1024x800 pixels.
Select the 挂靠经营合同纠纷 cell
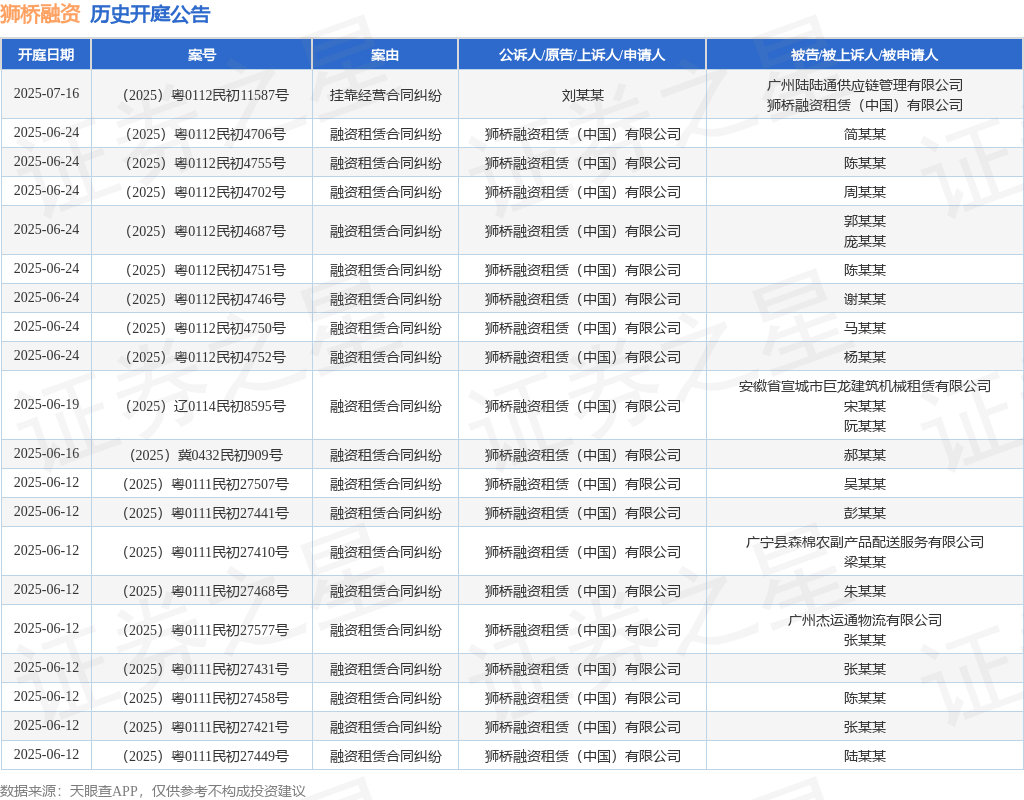pos(385,95)
